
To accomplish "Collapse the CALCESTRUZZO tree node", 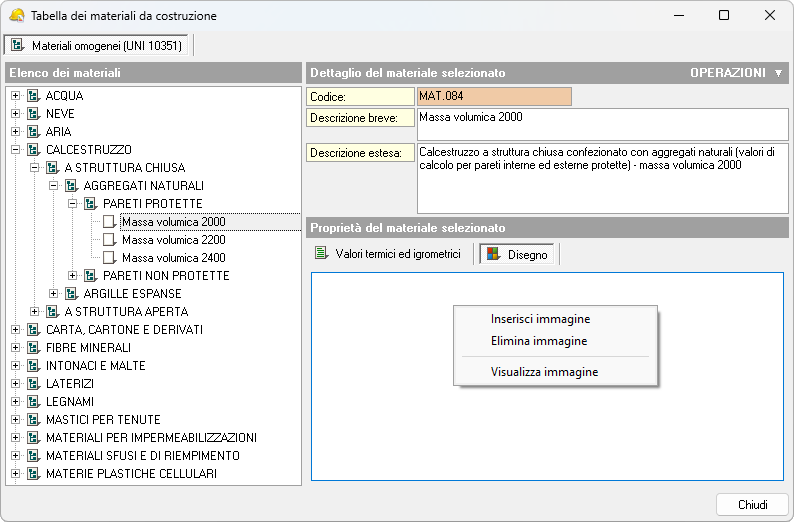I will (15, 150).
